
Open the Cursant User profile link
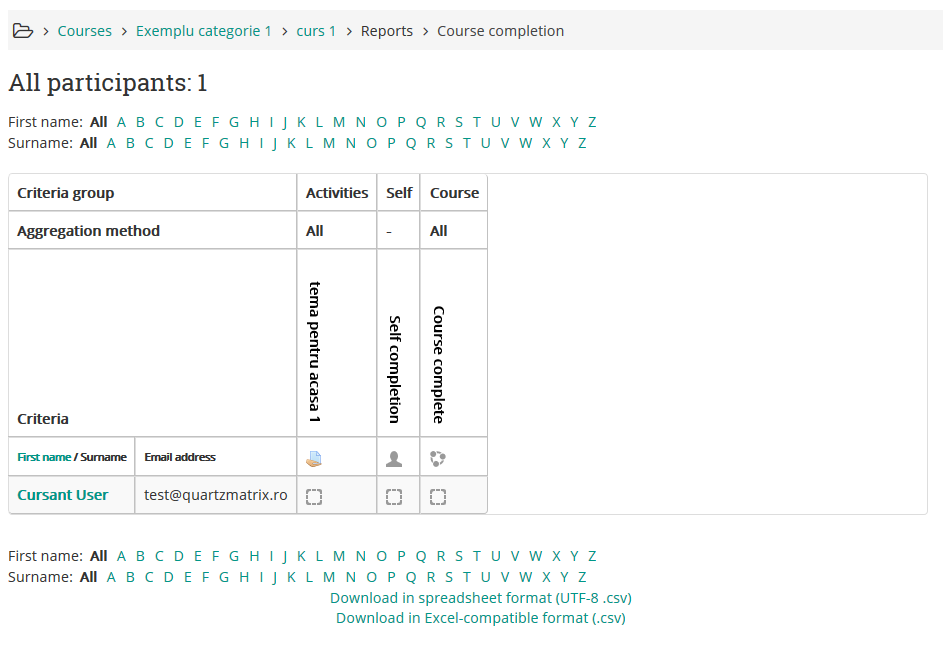pyautogui.click(x=63, y=495)
